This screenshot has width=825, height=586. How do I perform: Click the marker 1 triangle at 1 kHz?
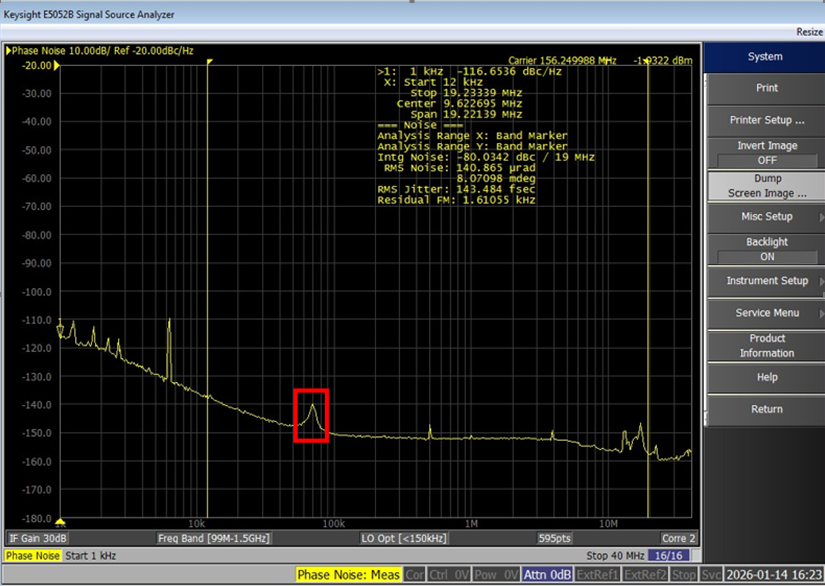coord(60,330)
